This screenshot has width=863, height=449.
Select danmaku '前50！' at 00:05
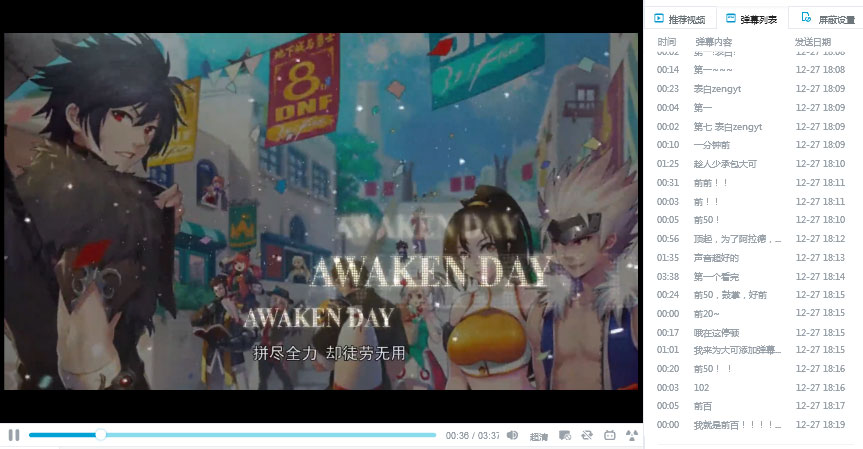click(x=752, y=220)
